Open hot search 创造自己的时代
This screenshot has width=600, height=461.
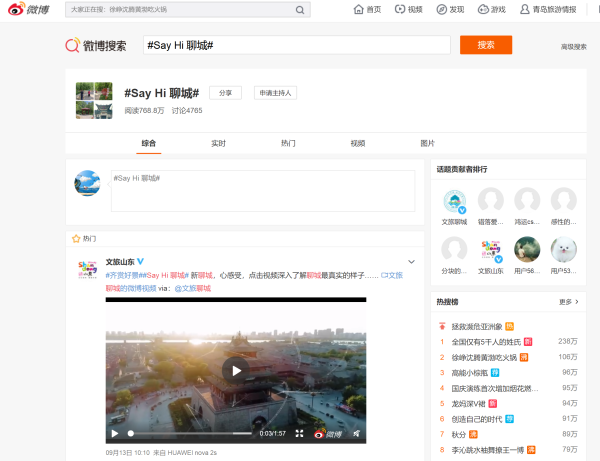pos(477,420)
